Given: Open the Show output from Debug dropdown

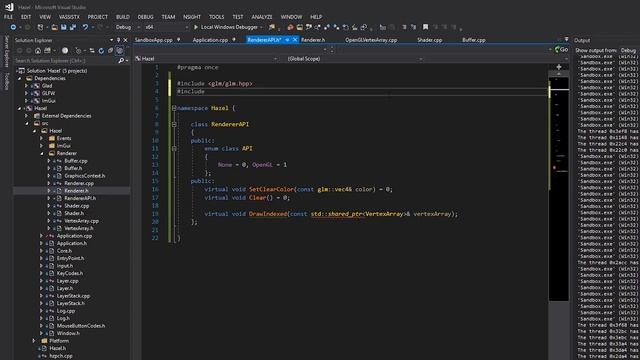Looking at the screenshot, I should click(629, 50).
